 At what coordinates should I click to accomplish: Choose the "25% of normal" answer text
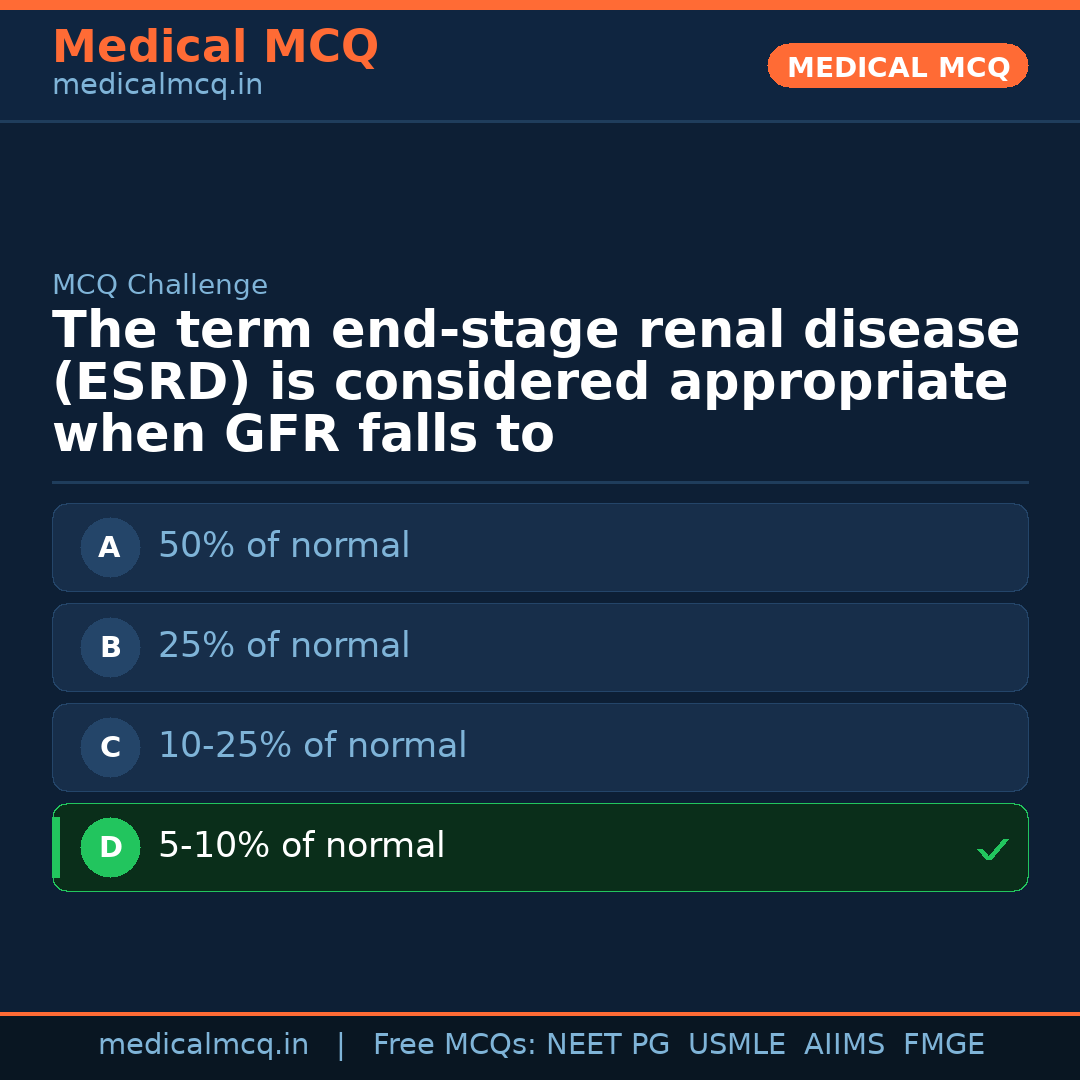(284, 646)
